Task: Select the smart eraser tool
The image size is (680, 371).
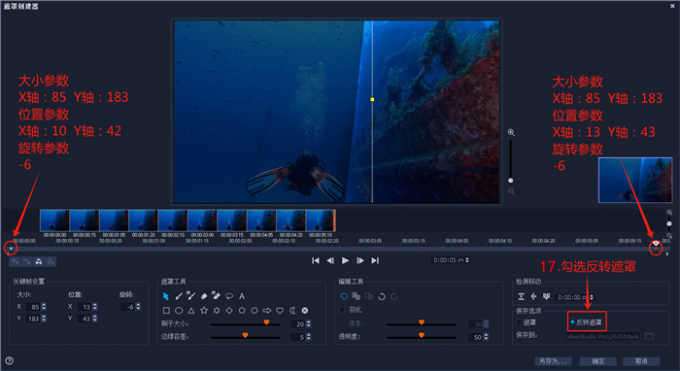Action: tap(216, 296)
